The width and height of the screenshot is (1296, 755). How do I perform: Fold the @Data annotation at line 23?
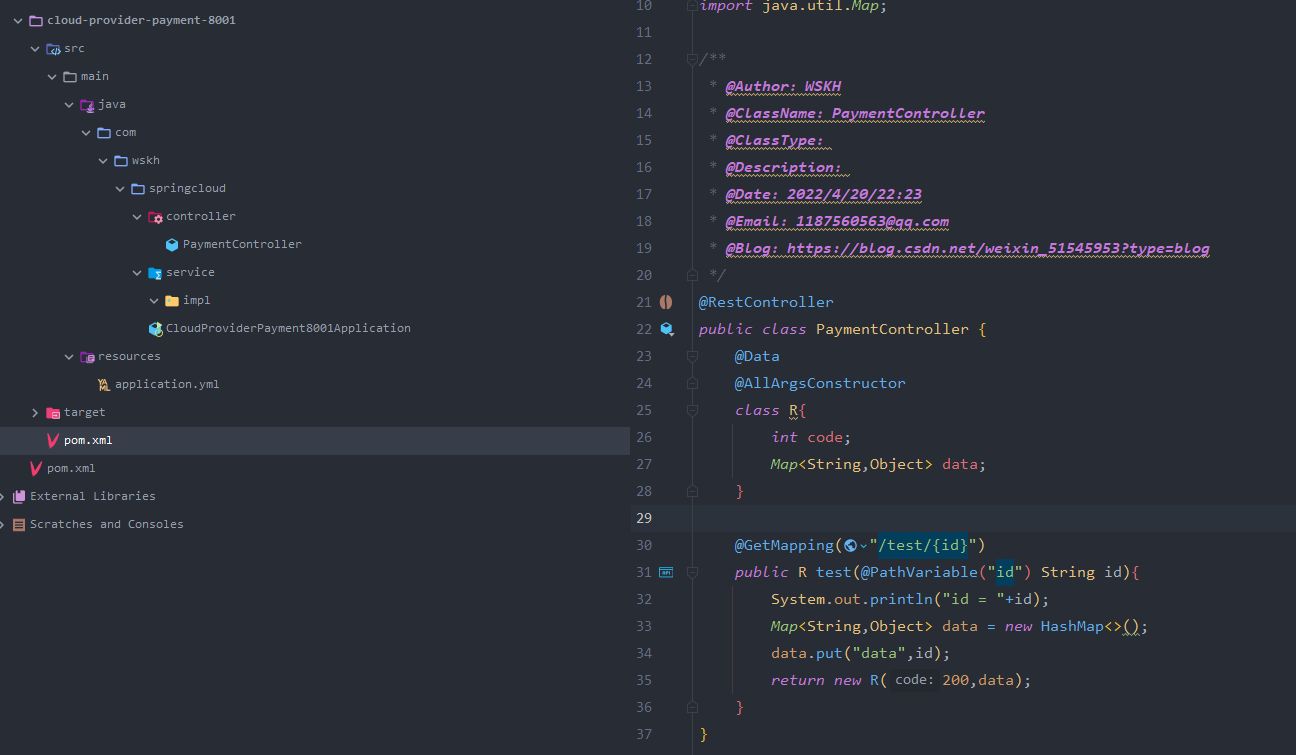pyautogui.click(x=692, y=356)
